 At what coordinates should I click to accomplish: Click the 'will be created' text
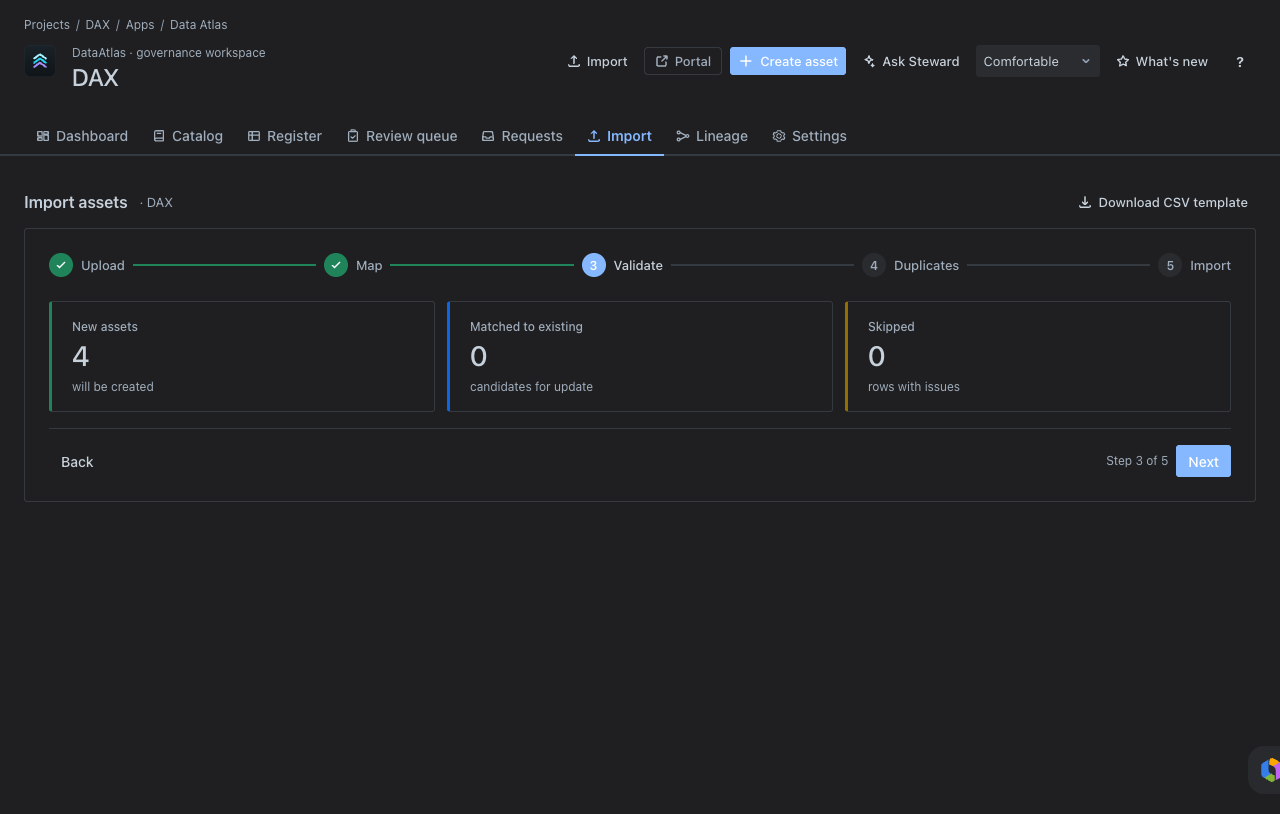113,387
